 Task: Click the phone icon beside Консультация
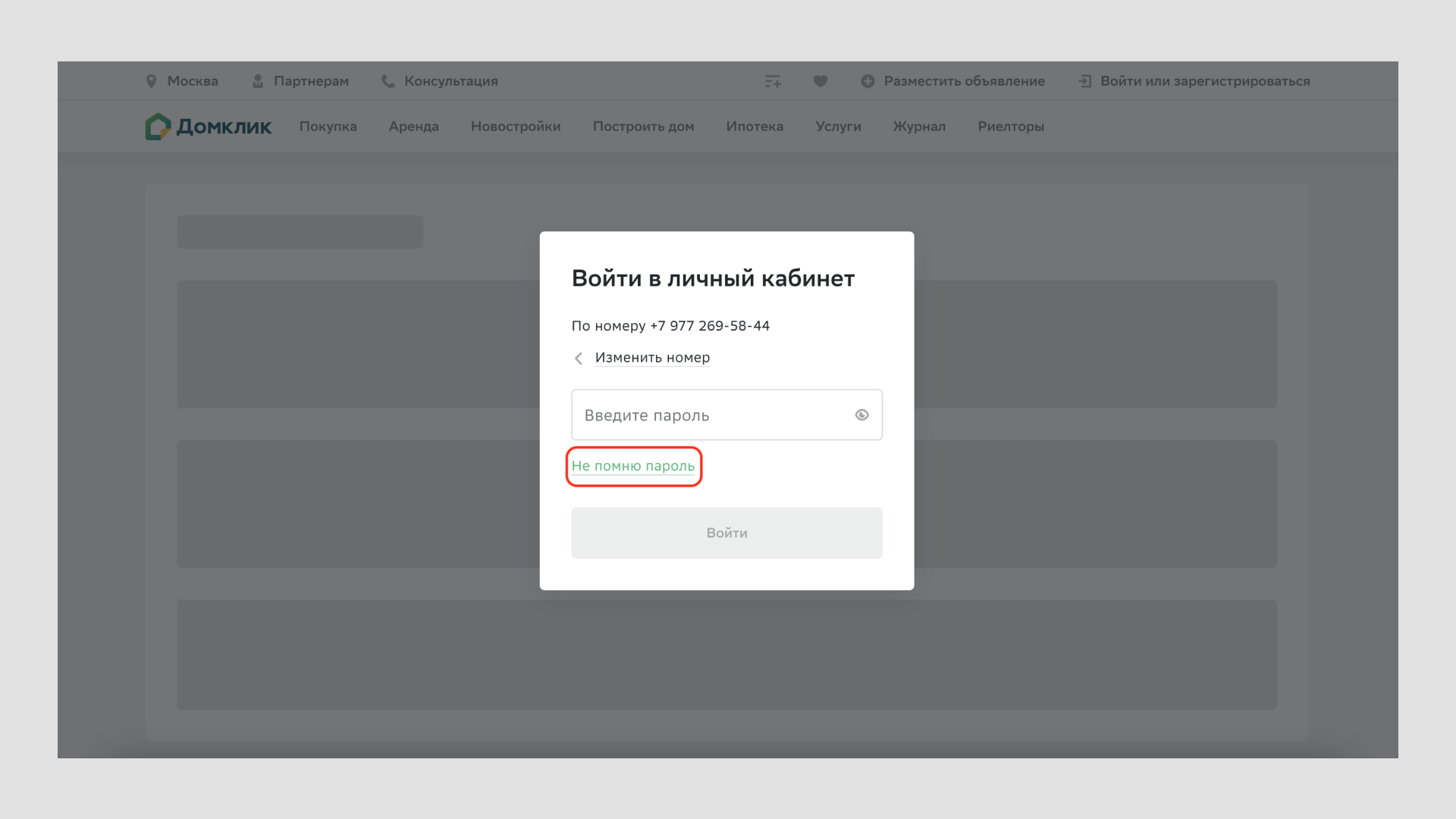pos(388,81)
